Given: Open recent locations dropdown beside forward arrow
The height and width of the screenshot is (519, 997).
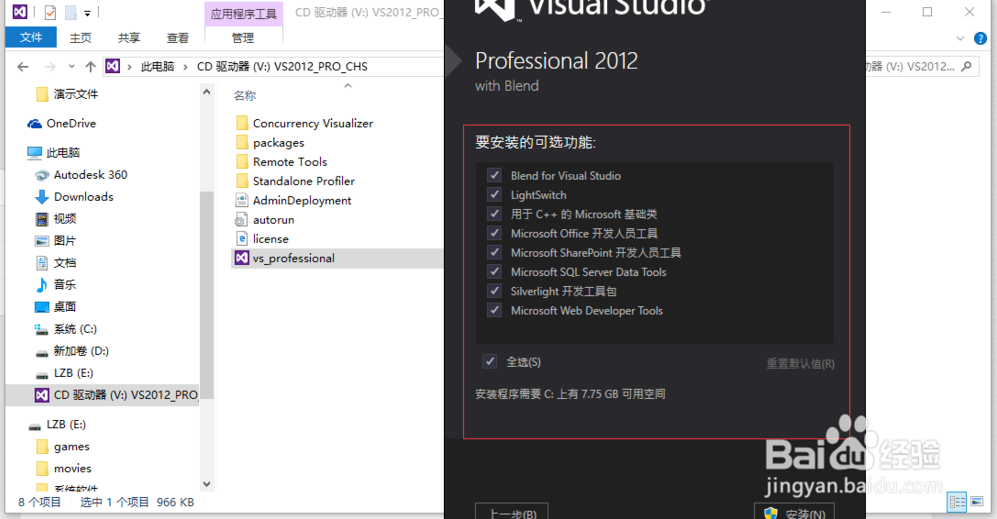Looking at the screenshot, I should click(x=71, y=67).
